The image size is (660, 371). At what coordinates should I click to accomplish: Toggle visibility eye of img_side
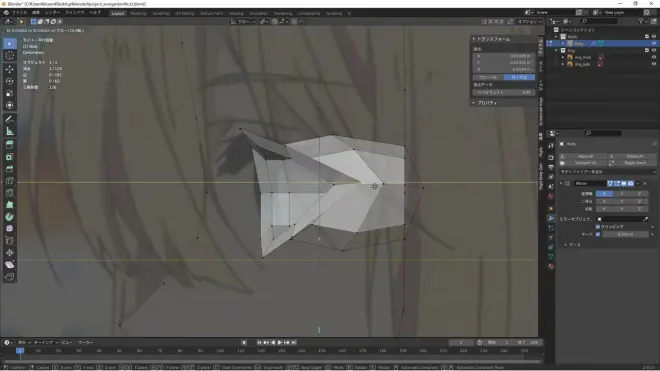click(654, 64)
